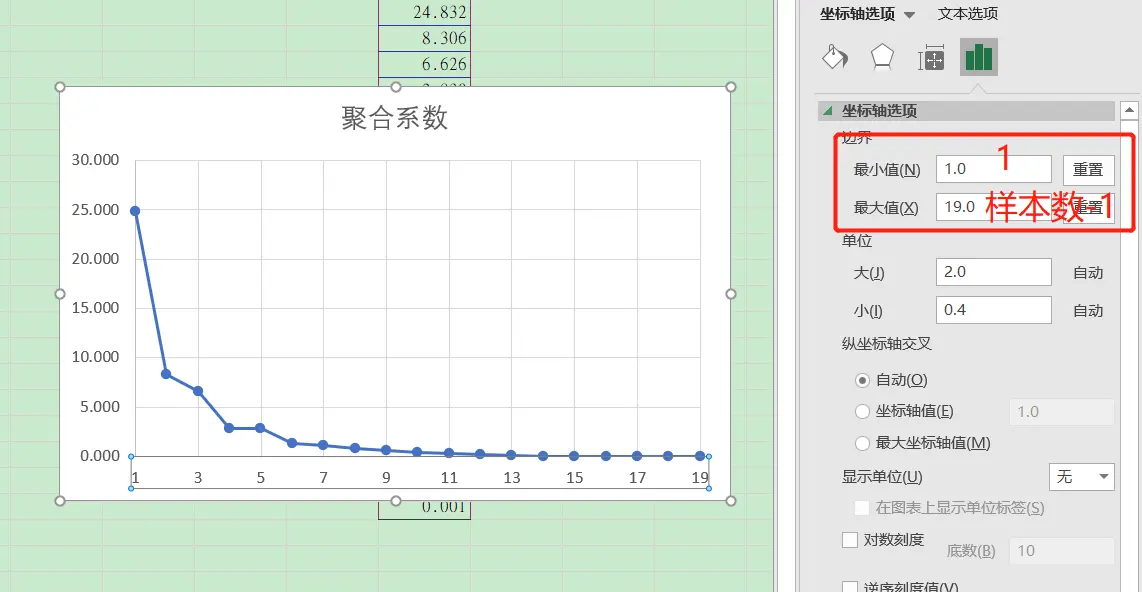
Task: Enable the 对数刻度 checkbox
Action: pyautogui.click(x=850, y=540)
